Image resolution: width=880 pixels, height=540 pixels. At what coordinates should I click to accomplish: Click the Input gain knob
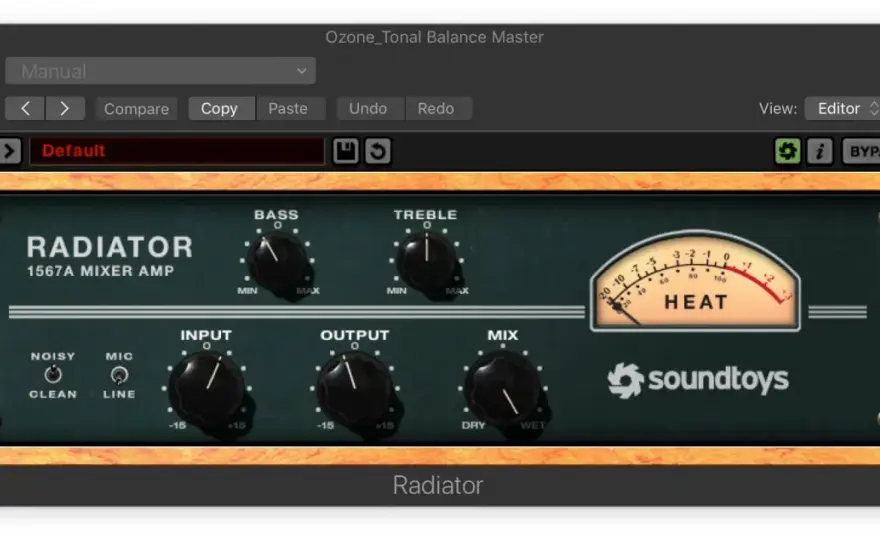tap(206, 388)
